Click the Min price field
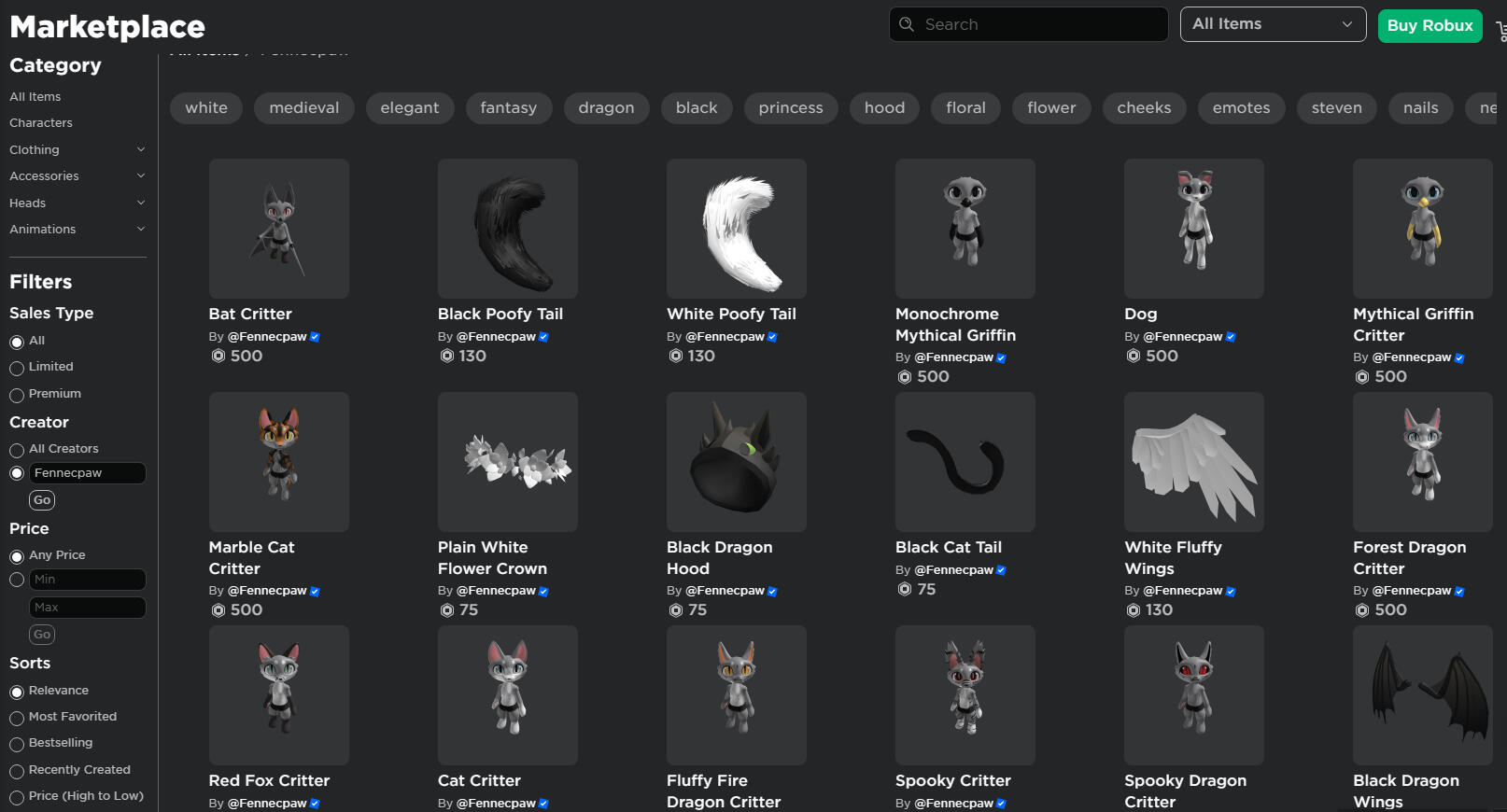Image resolution: width=1507 pixels, height=812 pixels. click(x=88, y=580)
